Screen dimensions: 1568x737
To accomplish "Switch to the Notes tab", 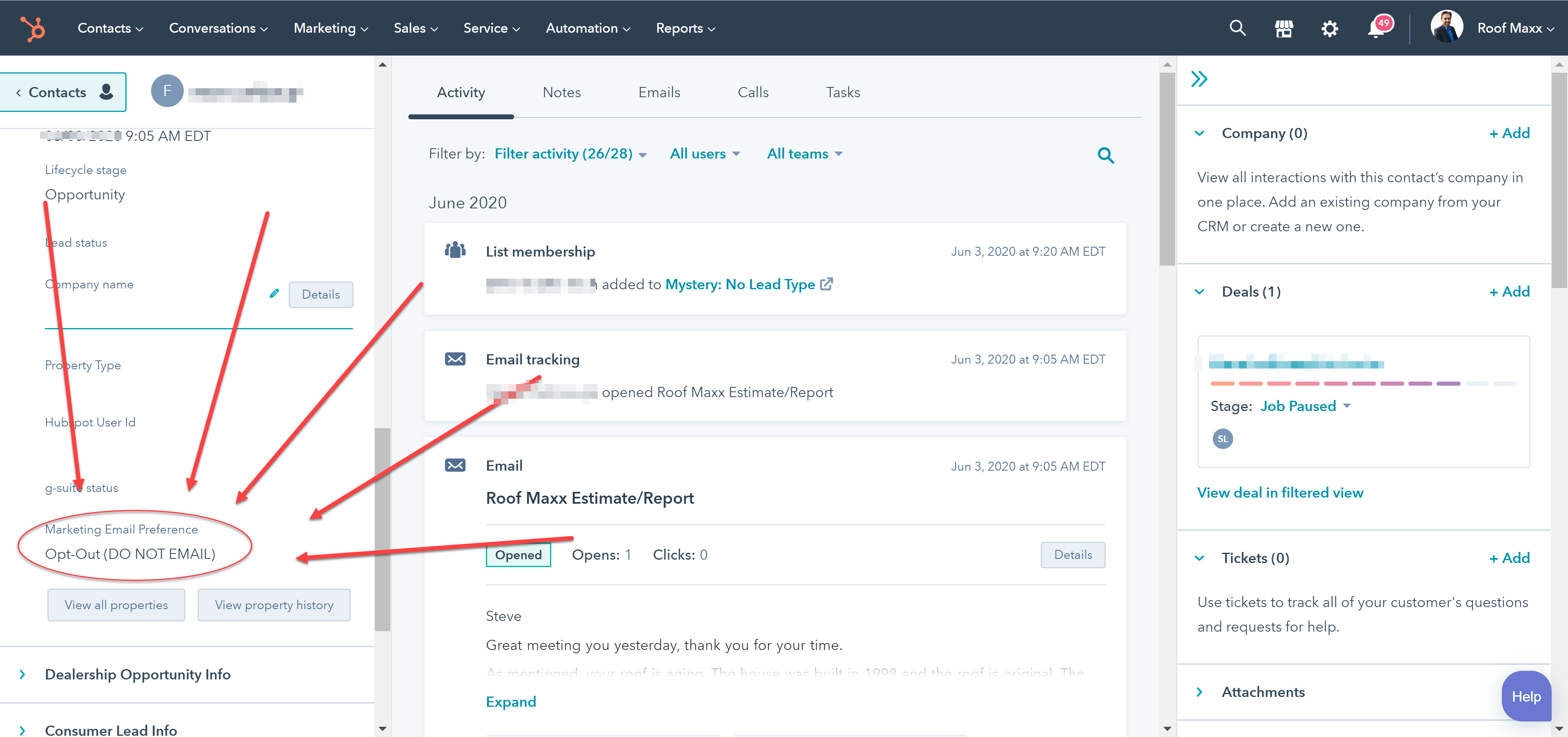I will click(561, 92).
